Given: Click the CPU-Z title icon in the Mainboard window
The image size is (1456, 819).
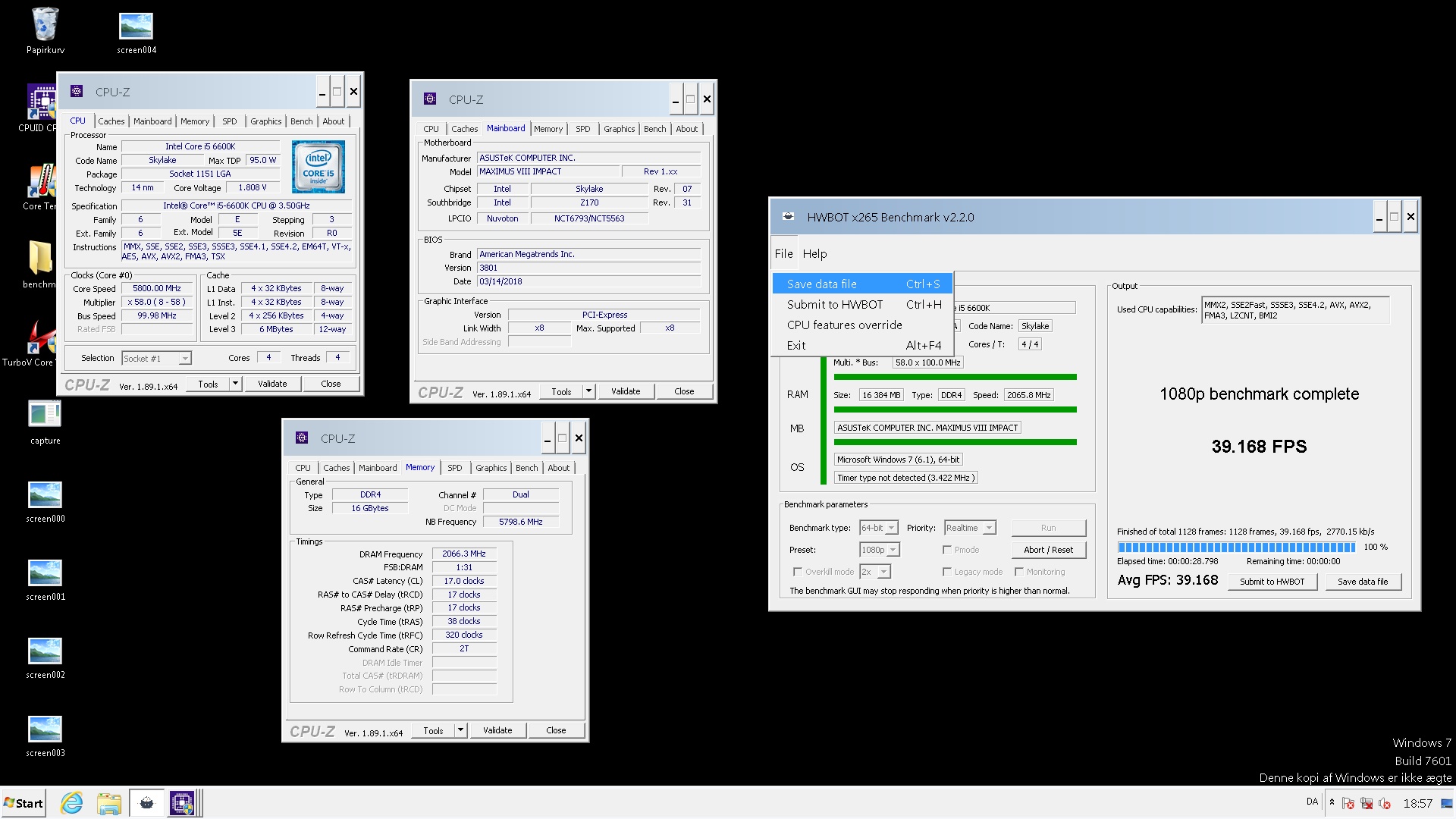Looking at the screenshot, I should pos(430,99).
